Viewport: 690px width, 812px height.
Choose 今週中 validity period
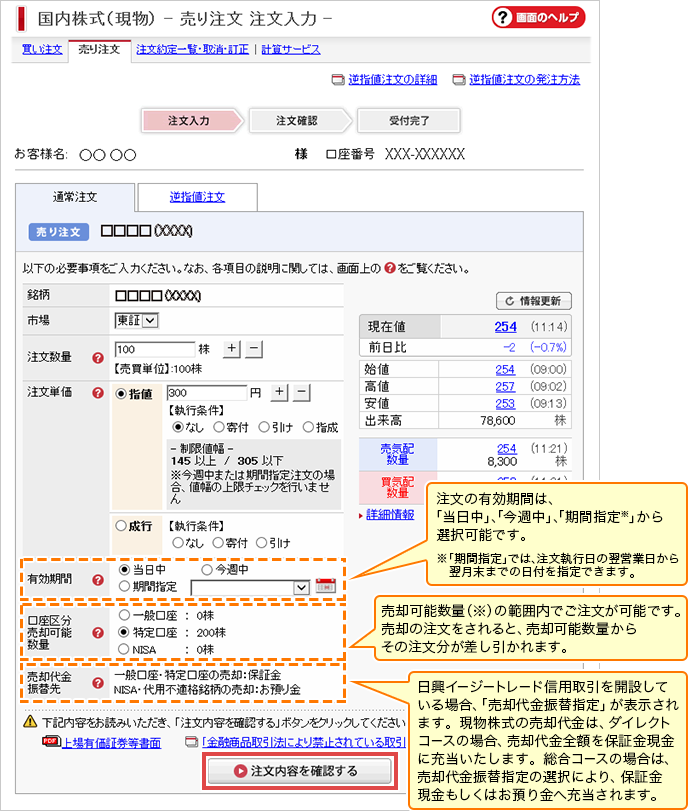209,569
